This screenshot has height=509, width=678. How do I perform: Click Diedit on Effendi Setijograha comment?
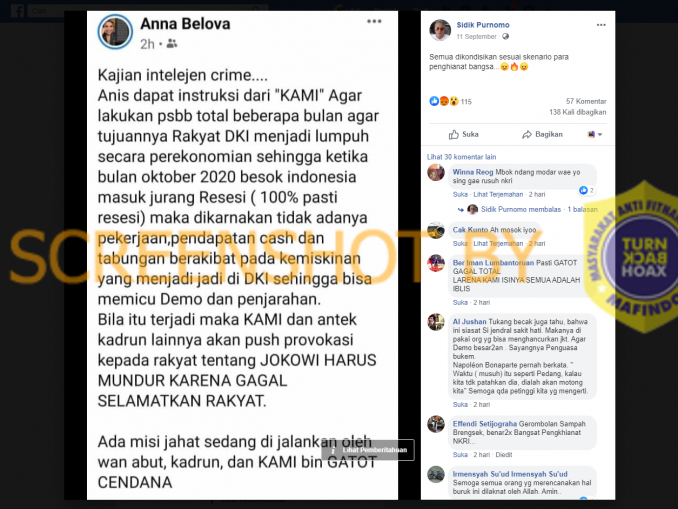point(504,455)
